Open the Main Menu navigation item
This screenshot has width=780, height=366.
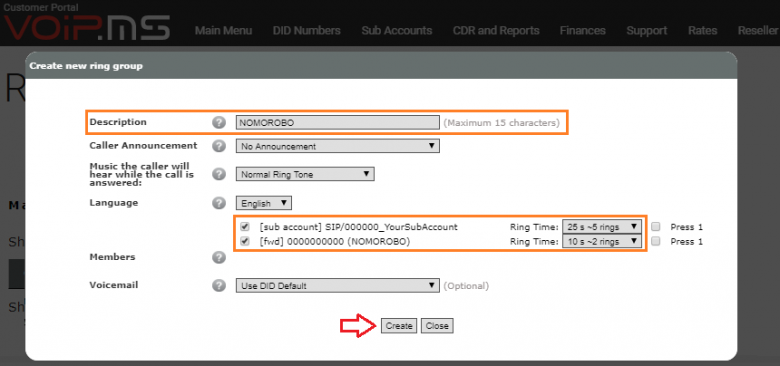pos(223,31)
